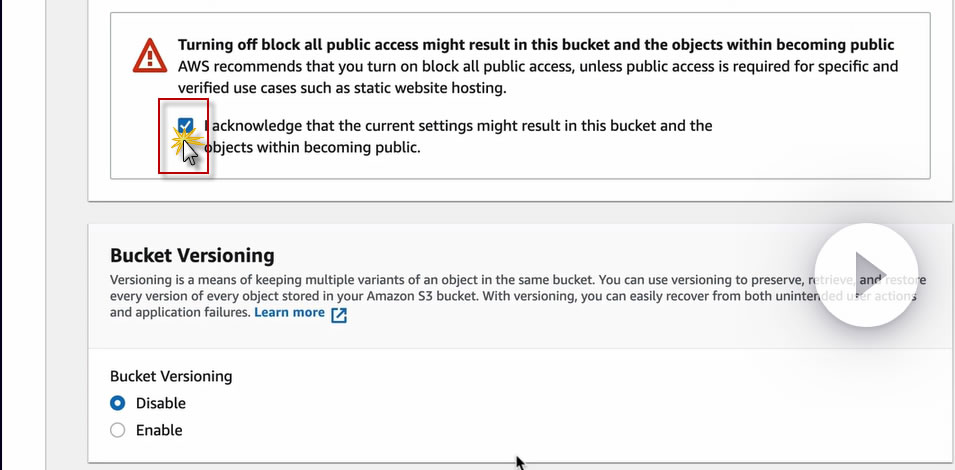Screen dimensions: 955x470
Task: Click the "Disable" option label text
Action: pyautogui.click(x=161, y=403)
